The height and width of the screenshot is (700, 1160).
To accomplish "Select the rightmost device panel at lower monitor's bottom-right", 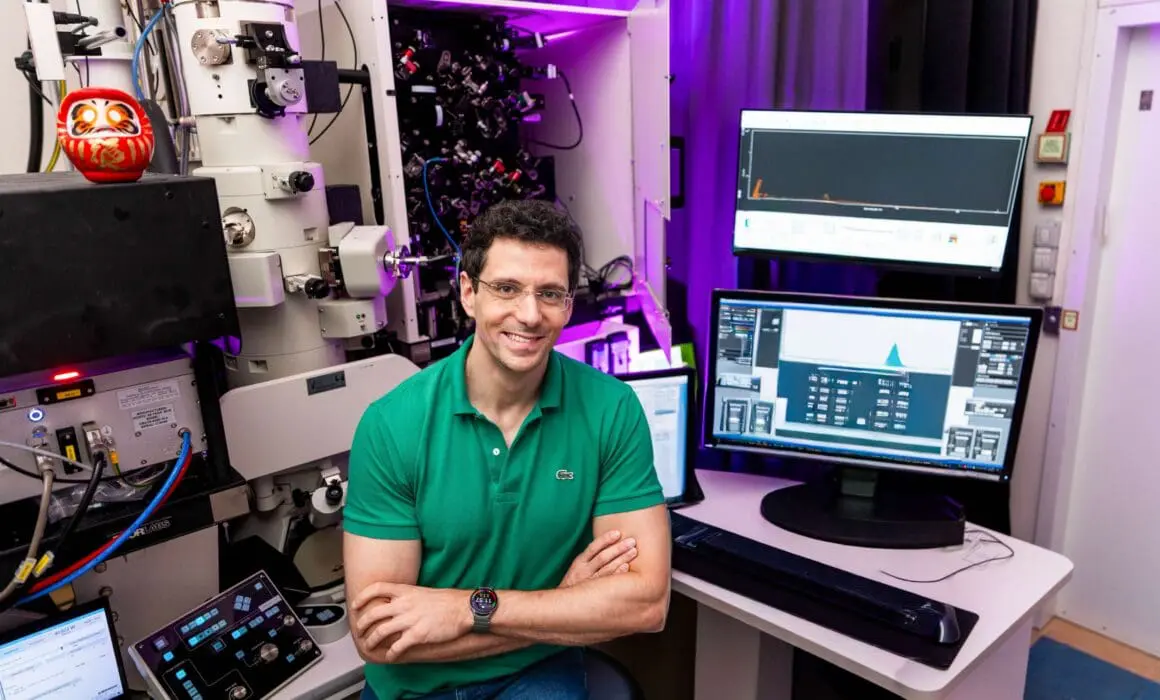I will coord(988,443).
